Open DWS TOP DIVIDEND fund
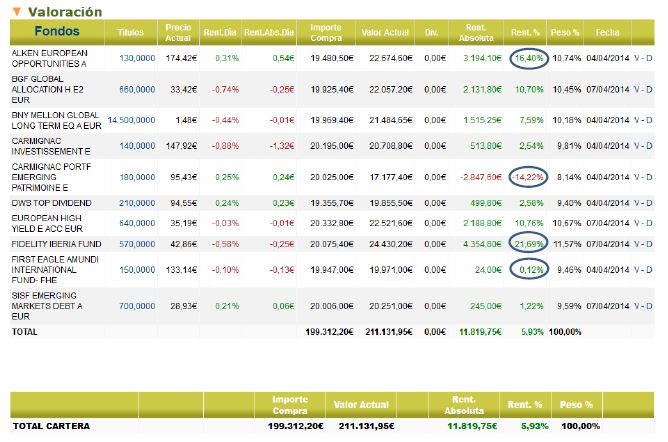This screenshot has width=668, height=442. pos(52,203)
